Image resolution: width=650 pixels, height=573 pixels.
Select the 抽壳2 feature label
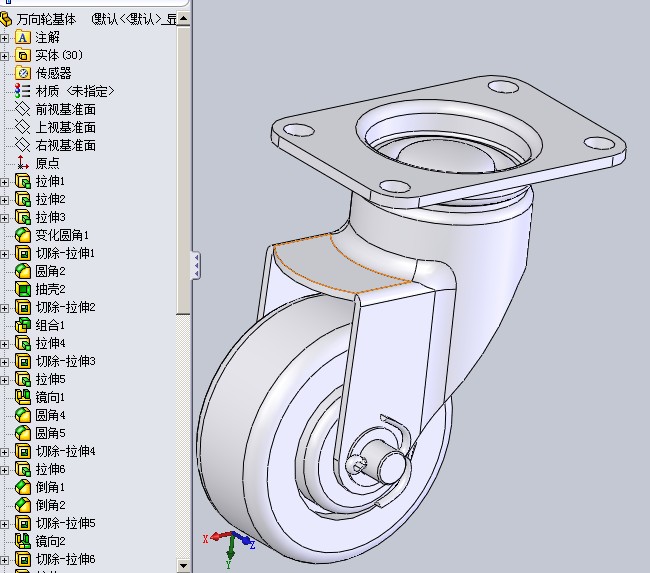pyautogui.click(x=50, y=289)
